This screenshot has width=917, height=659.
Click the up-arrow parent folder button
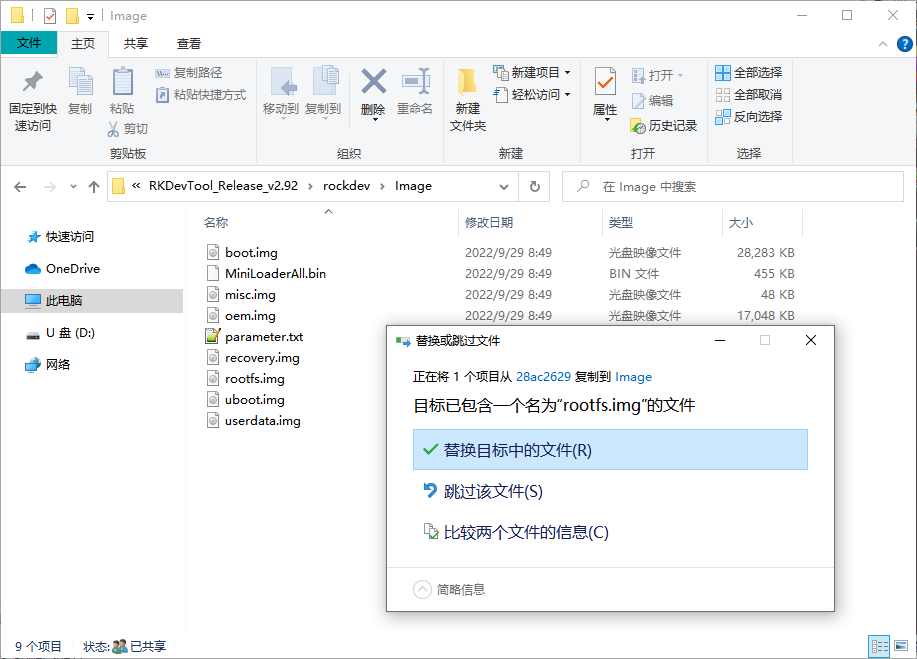[x=94, y=186]
